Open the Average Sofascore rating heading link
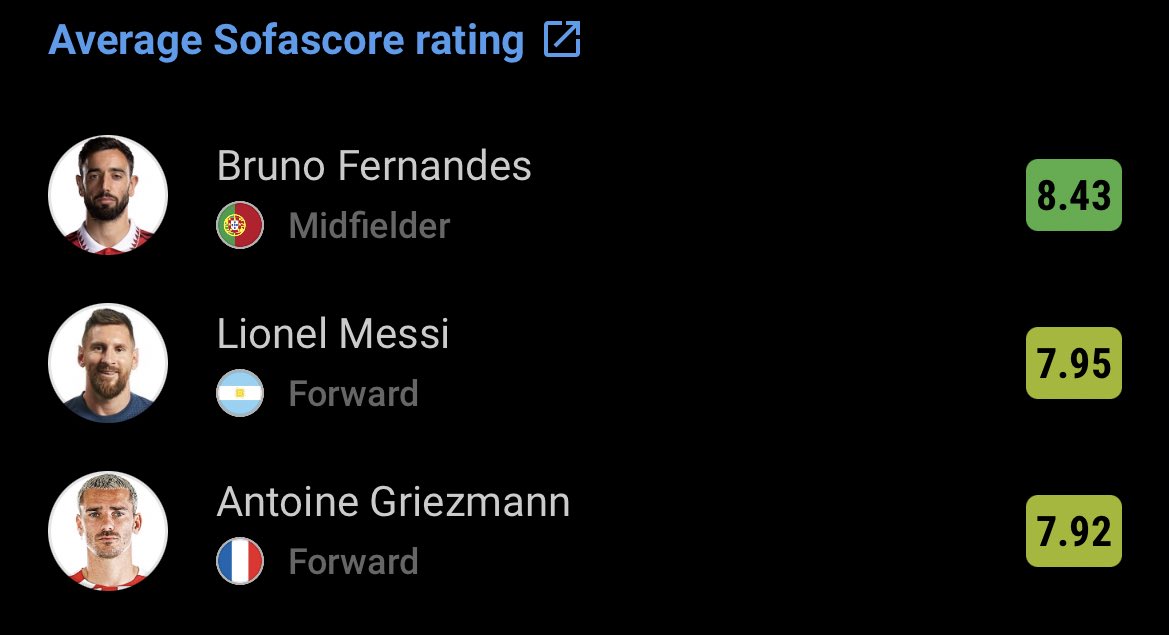1169x635 pixels. click(286, 40)
